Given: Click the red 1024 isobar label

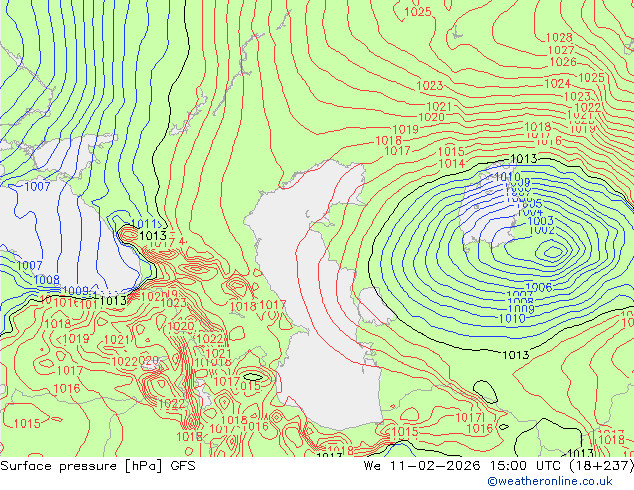Looking at the screenshot, I should click(558, 84).
